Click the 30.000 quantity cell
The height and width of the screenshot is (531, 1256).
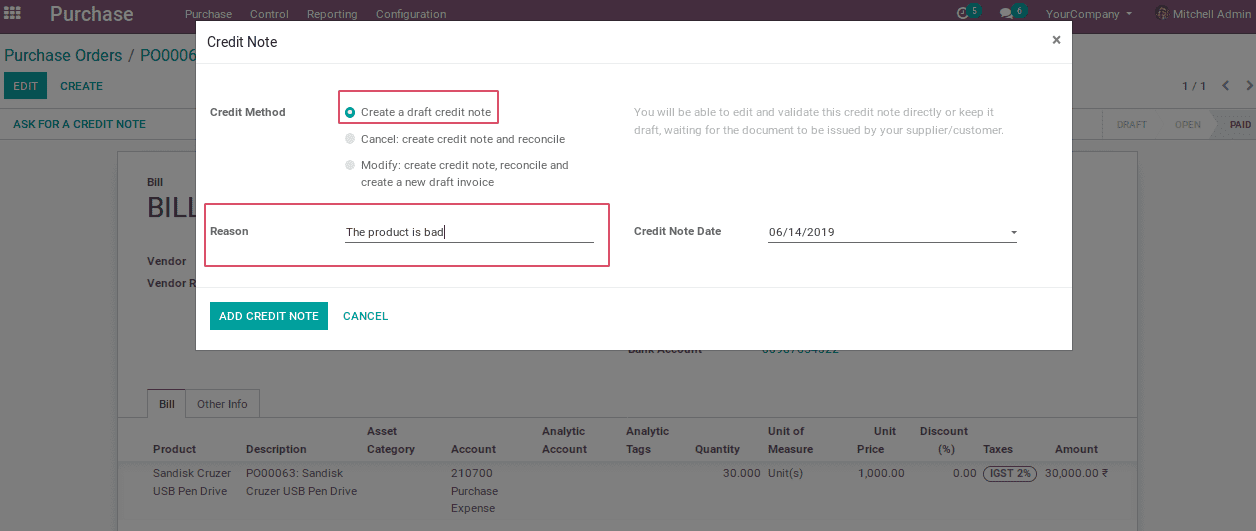741,473
